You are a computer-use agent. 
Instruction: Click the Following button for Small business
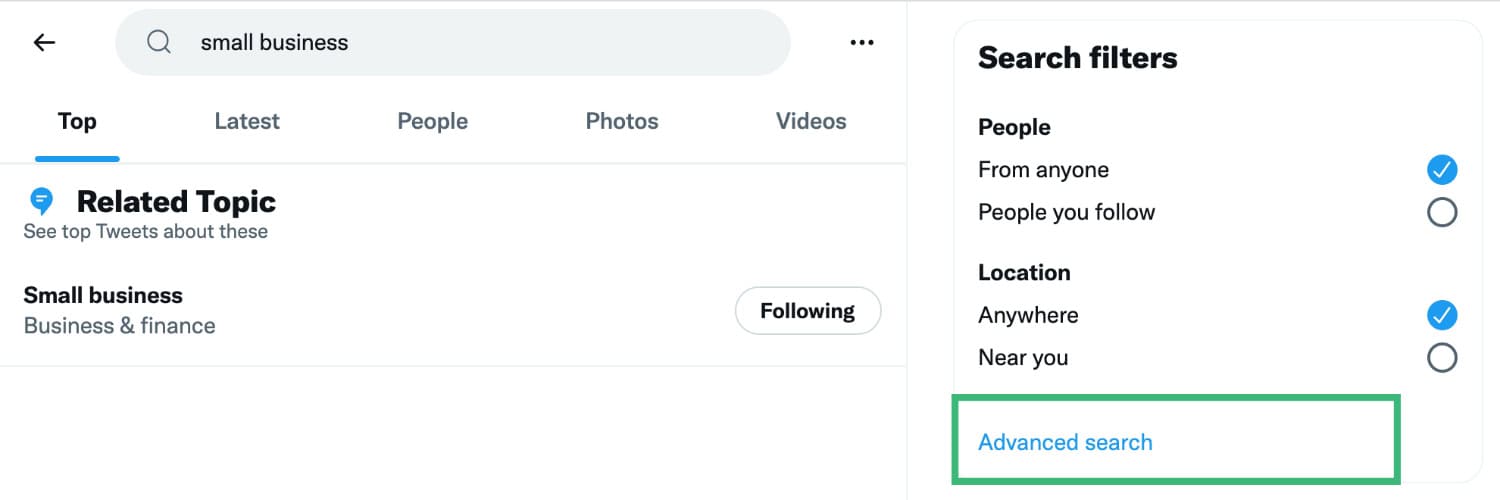tap(808, 311)
